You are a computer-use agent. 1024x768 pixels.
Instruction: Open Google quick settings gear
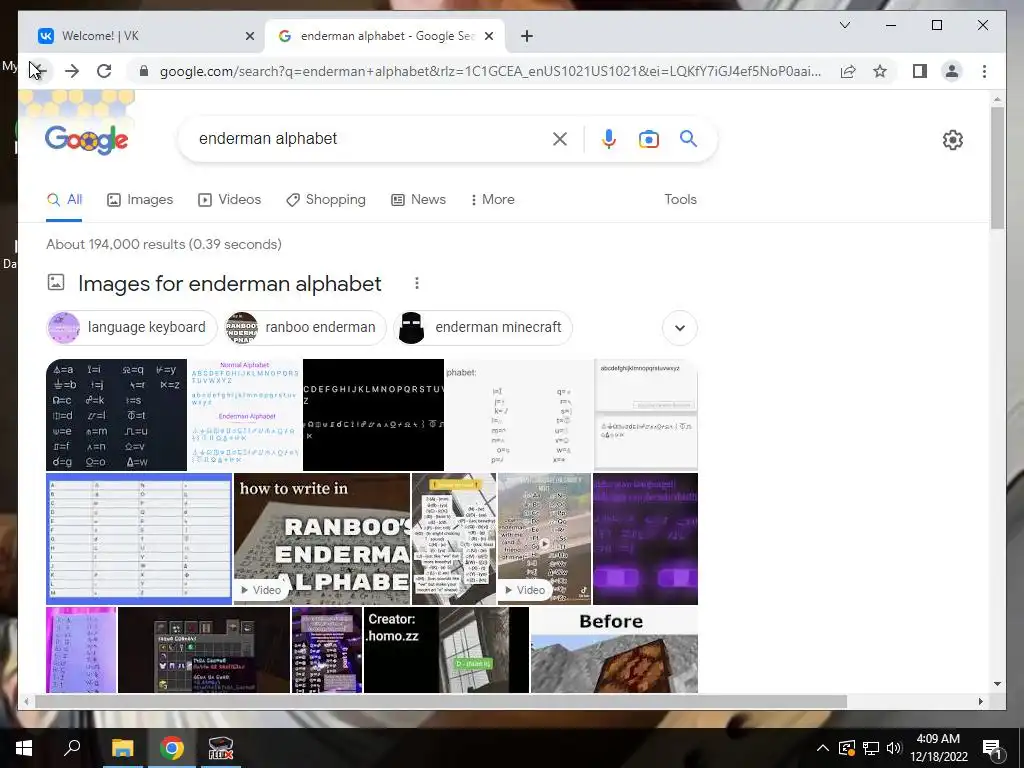point(953,140)
